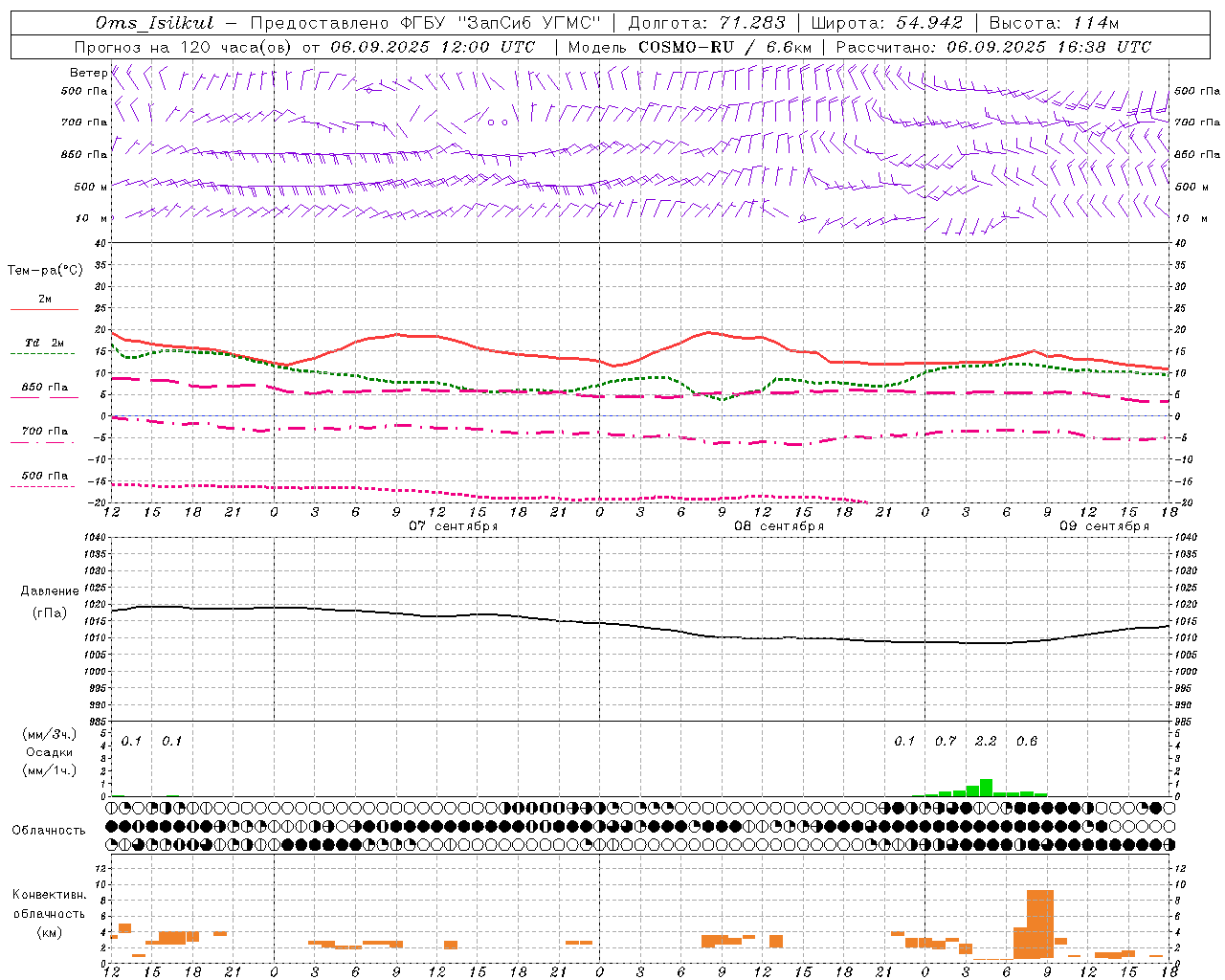The width and height of the screenshot is (1225, 980).
Task: Click the 0.7 precipitation value
Action: 946,741
